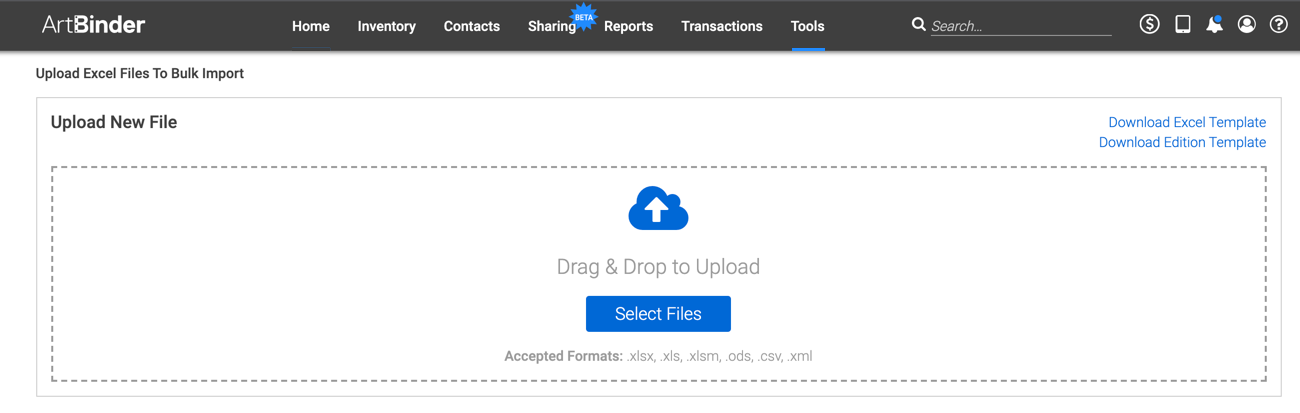Select the Tools menu

[808, 26]
